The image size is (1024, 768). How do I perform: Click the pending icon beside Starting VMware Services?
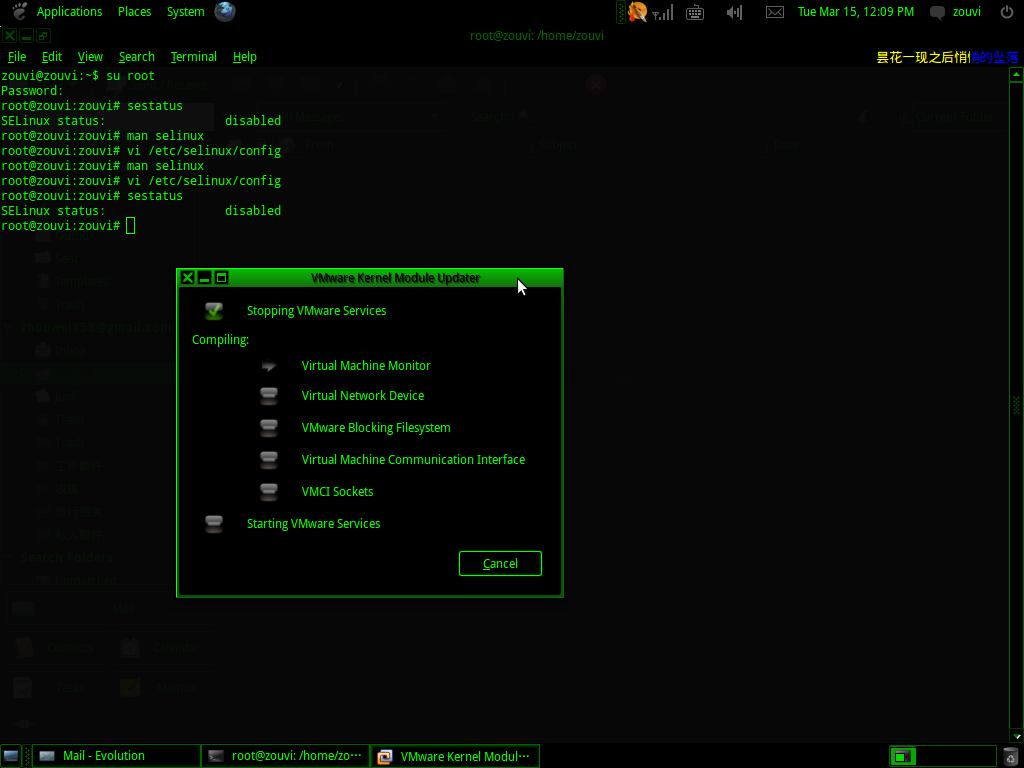pos(214,524)
